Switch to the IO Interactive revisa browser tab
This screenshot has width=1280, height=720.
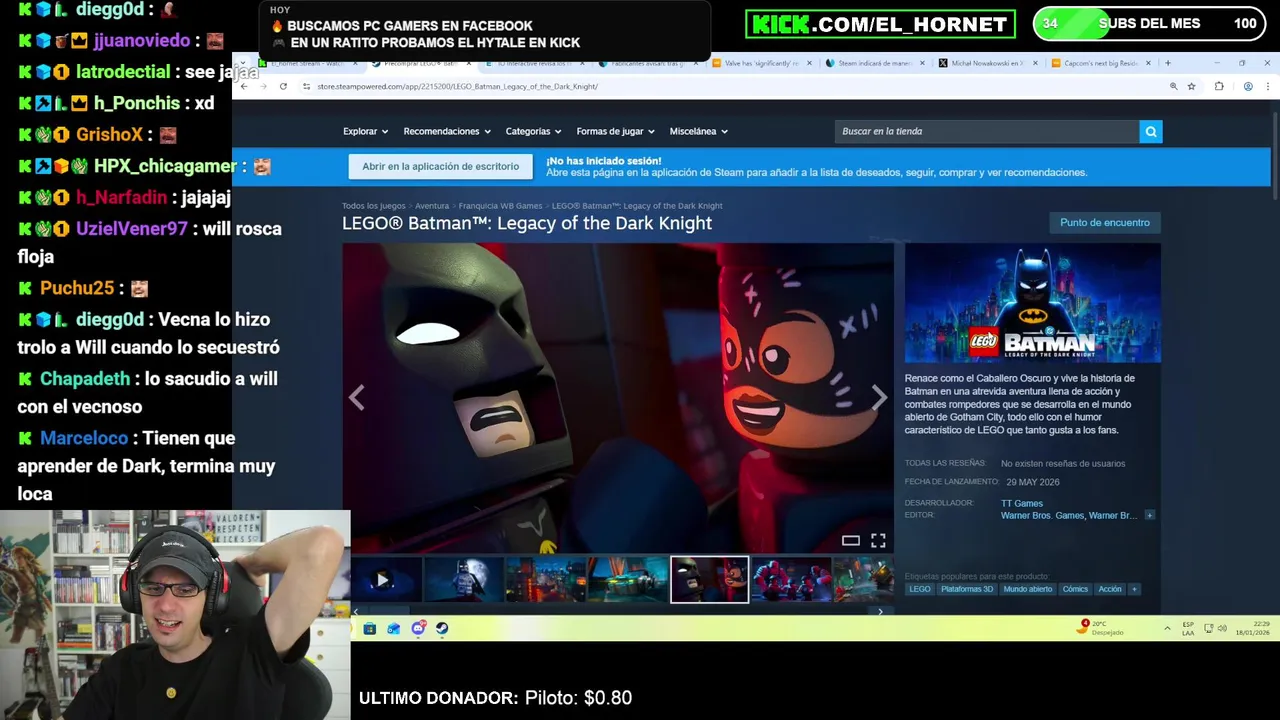point(535,63)
